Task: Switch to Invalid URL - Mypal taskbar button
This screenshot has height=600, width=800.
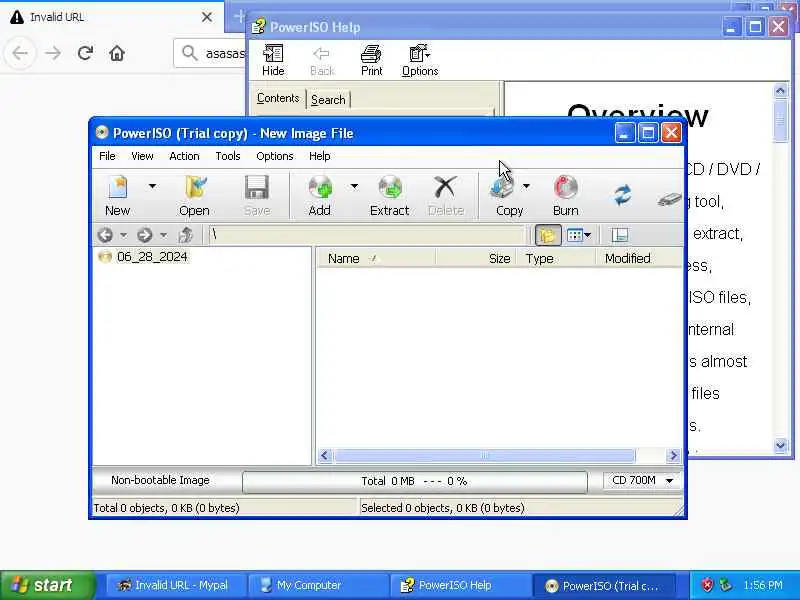Action: (x=176, y=585)
